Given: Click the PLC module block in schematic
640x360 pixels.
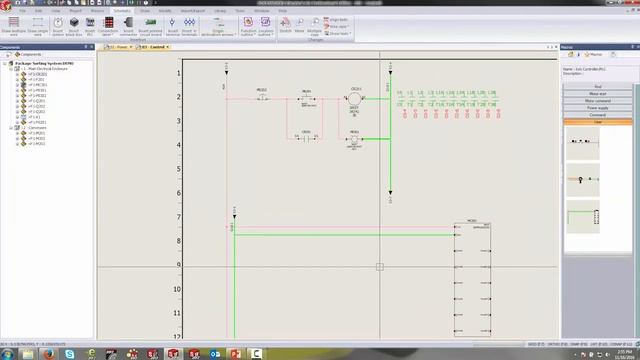Looking at the screenshot, I should [472, 279].
